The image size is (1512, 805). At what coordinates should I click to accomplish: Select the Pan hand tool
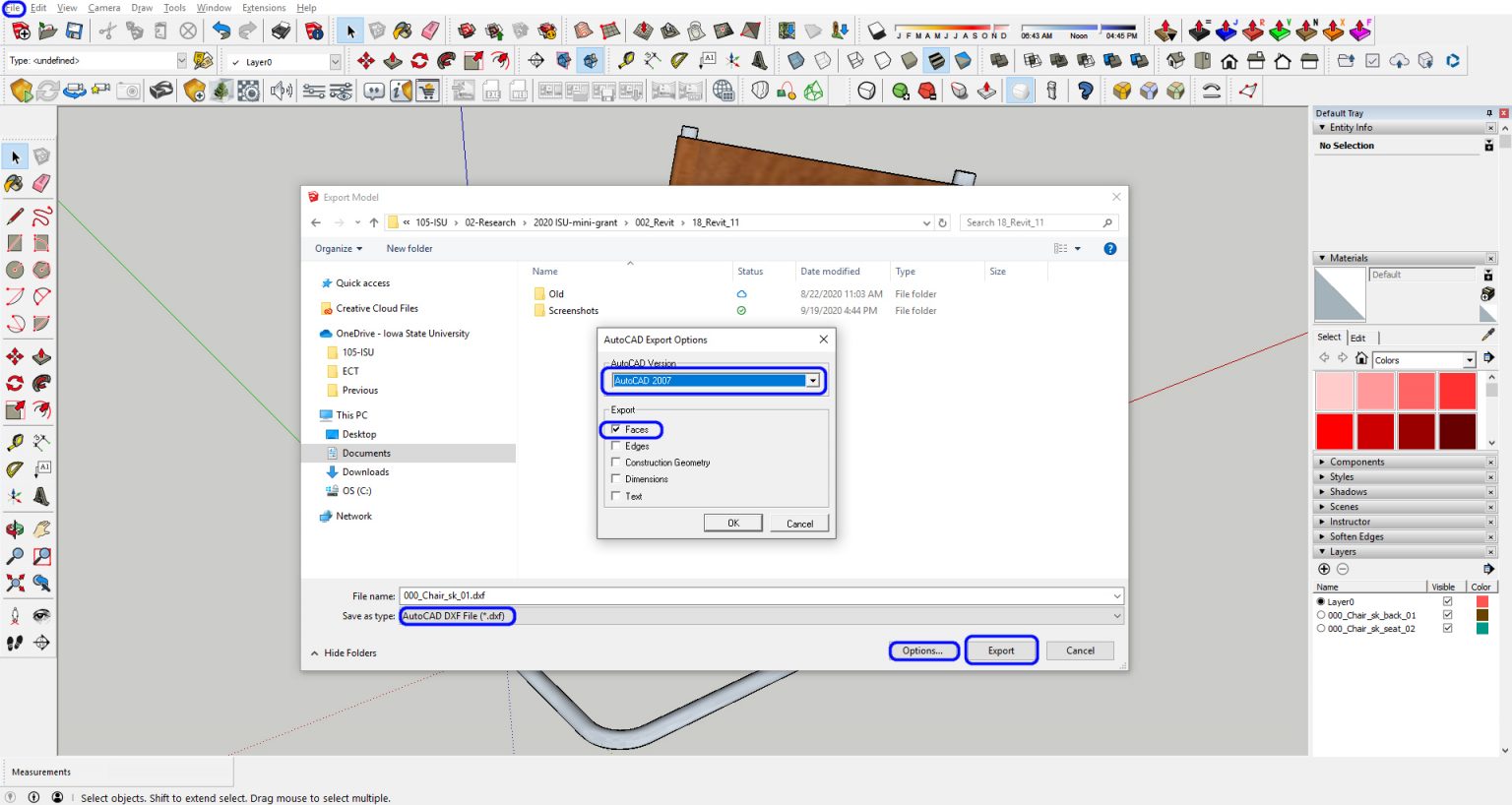pyautogui.click(x=41, y=529)
